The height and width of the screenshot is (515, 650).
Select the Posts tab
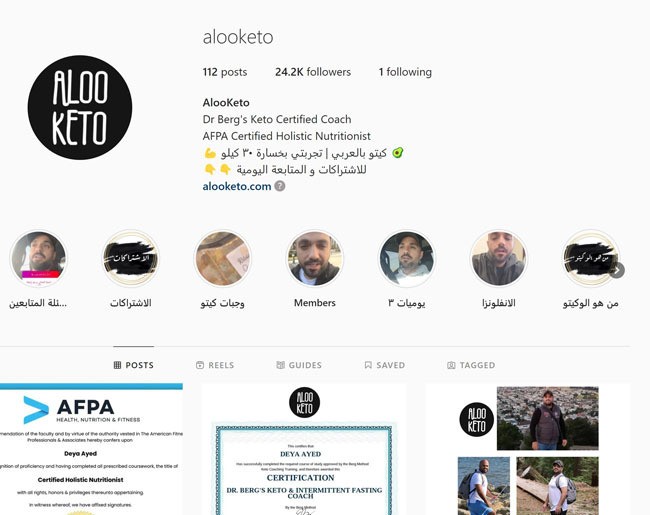(133, 365)
